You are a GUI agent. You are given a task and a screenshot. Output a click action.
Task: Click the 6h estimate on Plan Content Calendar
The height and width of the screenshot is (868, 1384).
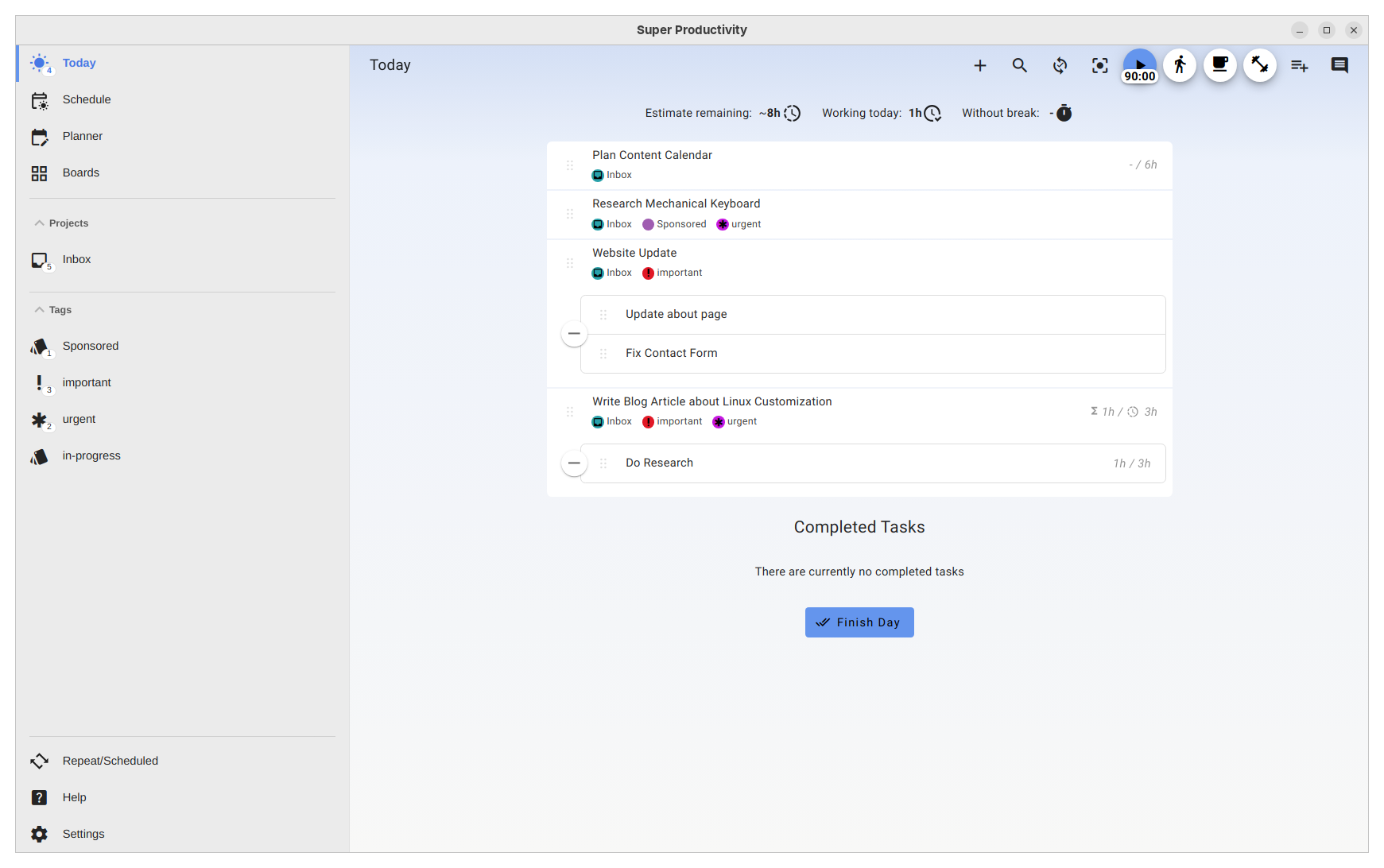[x=1143, y=165]
